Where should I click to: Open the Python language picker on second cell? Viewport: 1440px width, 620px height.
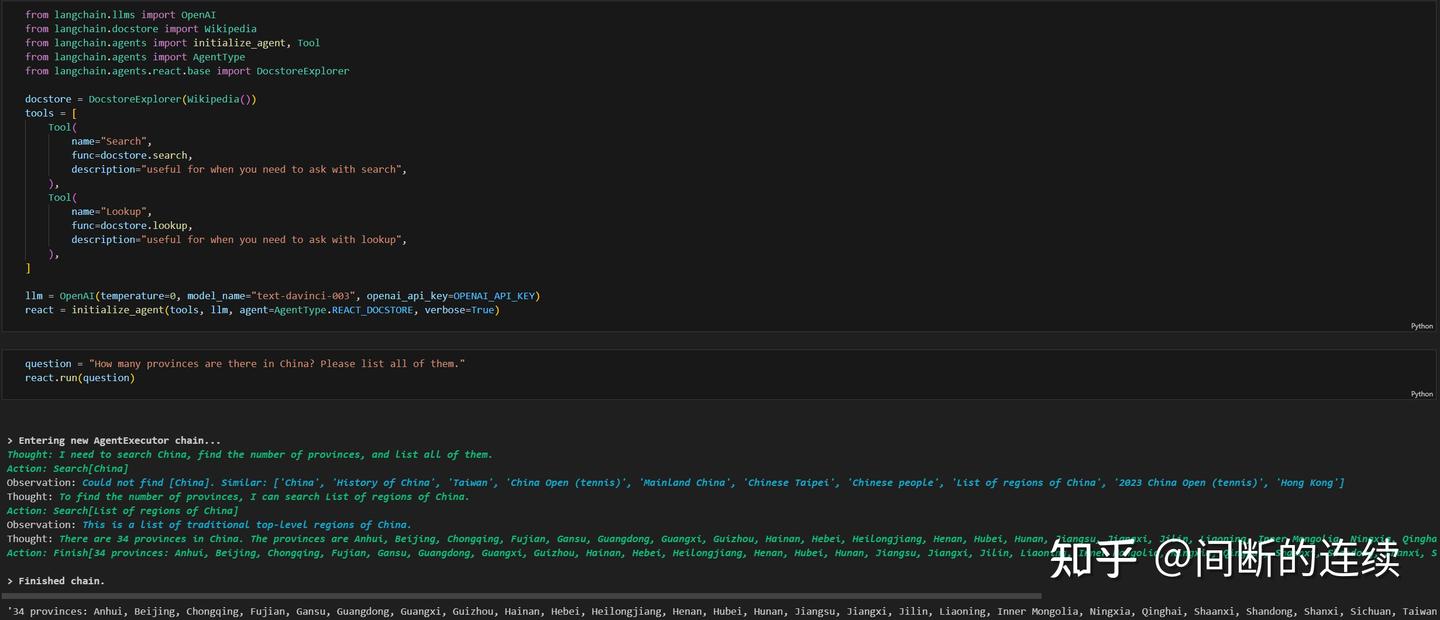pos(1421,393)
